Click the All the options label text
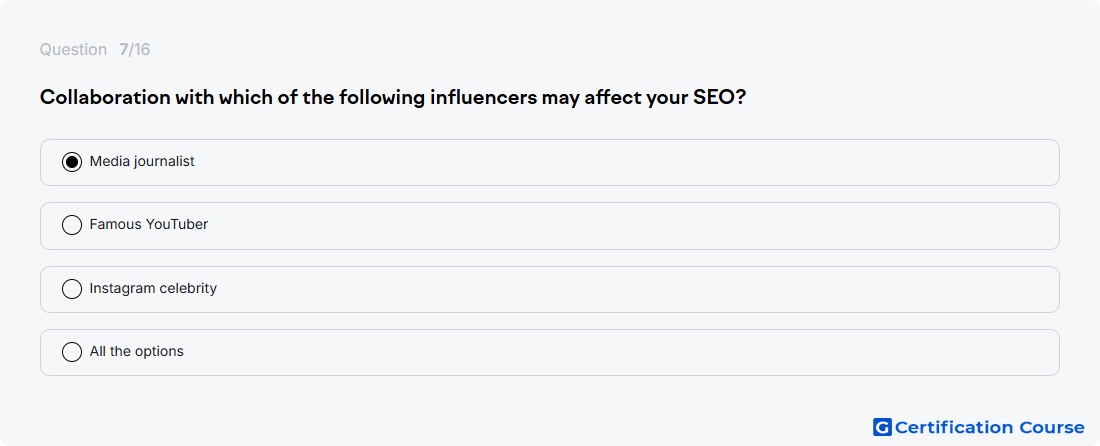 click(137, 351)
